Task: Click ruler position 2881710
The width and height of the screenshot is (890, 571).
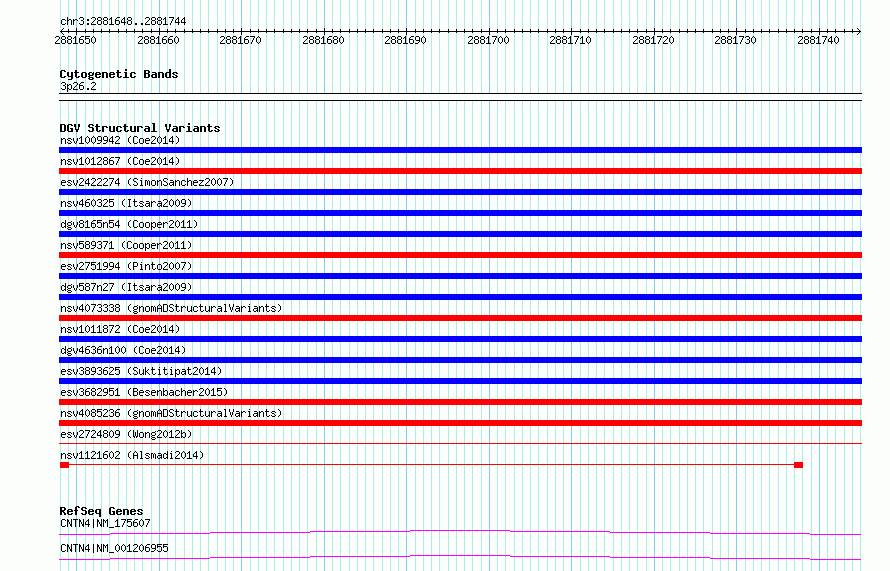Action: tap(570, 40)
